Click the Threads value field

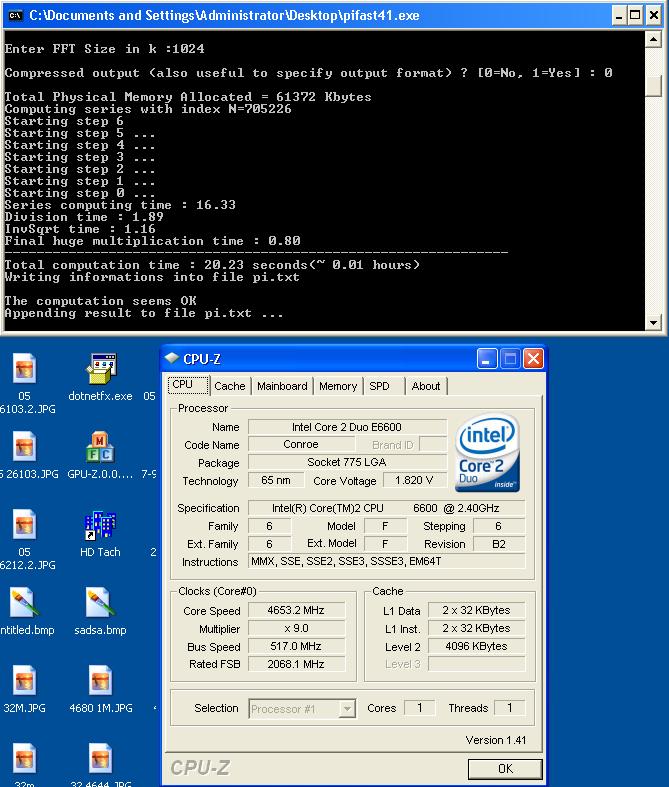tap(510, 708)
